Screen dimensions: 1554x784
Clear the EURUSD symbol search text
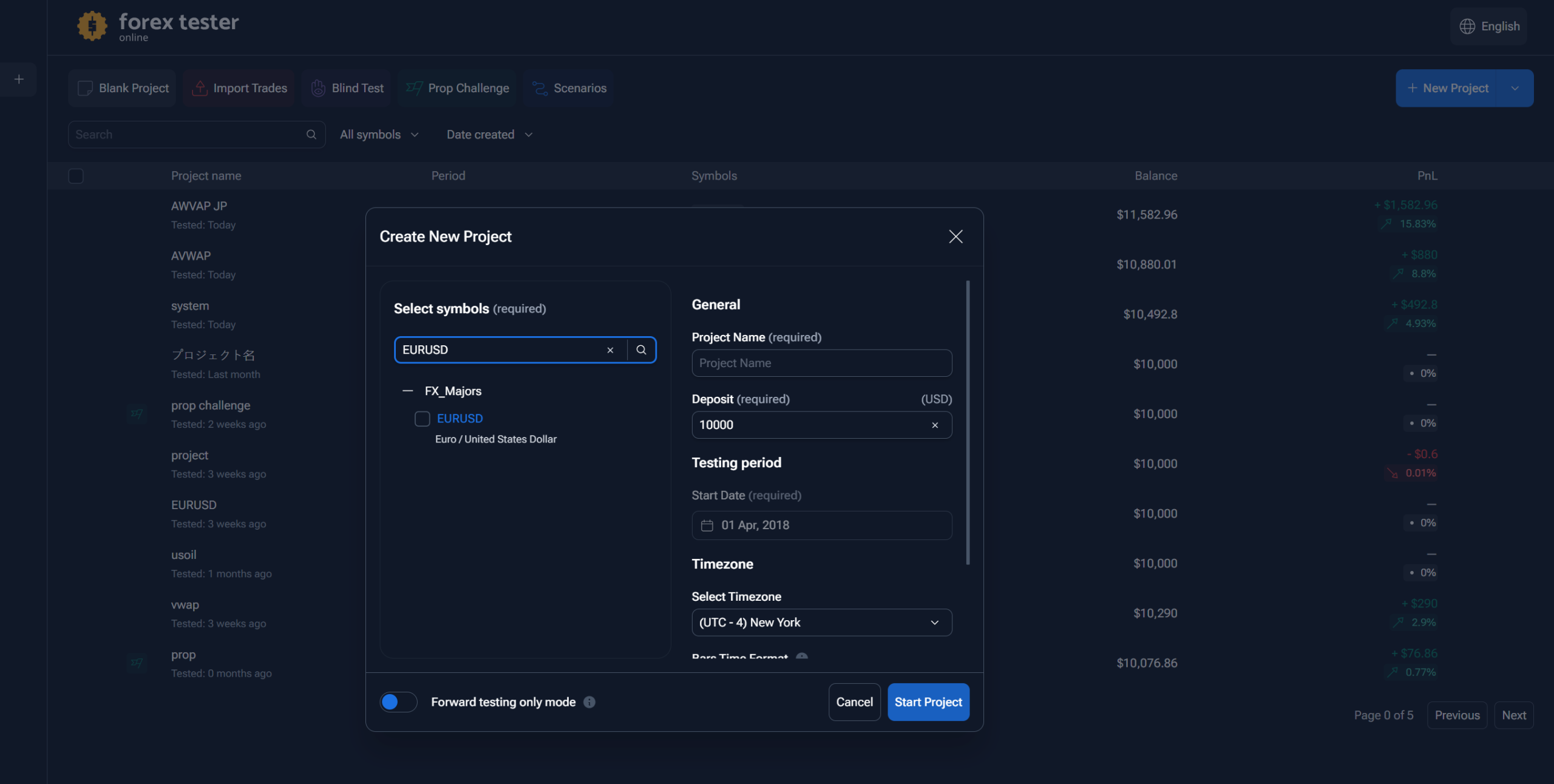pyautogui.click(x=610, y=350)
